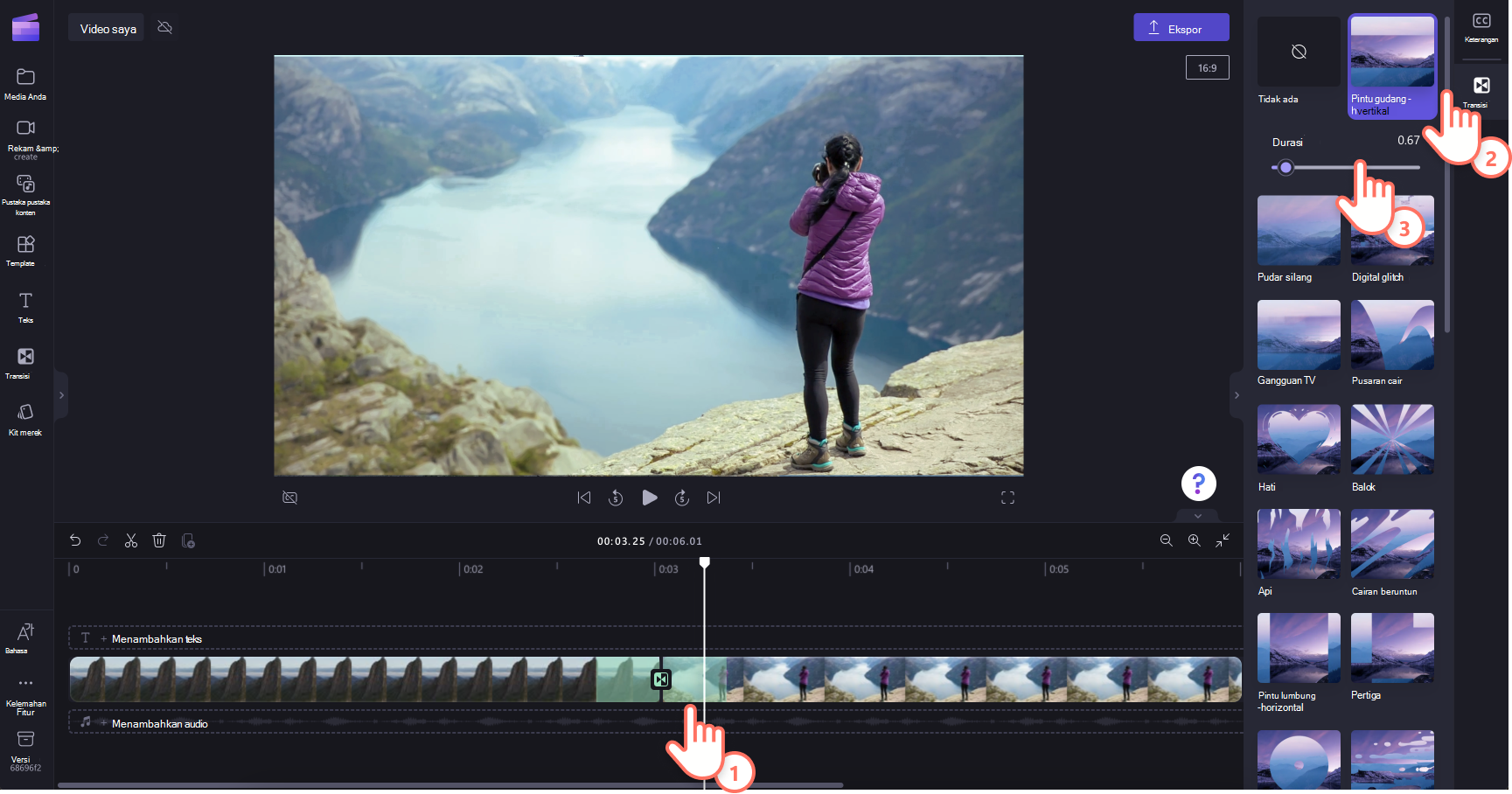Delete the clip using the trash icon
The image size is (1512, 794).
pyautogui.click(x=159, y=540)
